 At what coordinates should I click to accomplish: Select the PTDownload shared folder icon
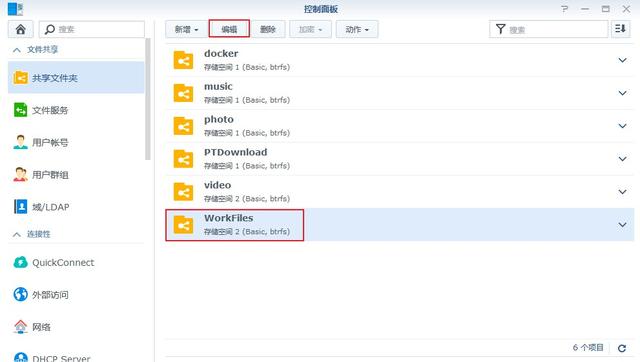point(183,159)
